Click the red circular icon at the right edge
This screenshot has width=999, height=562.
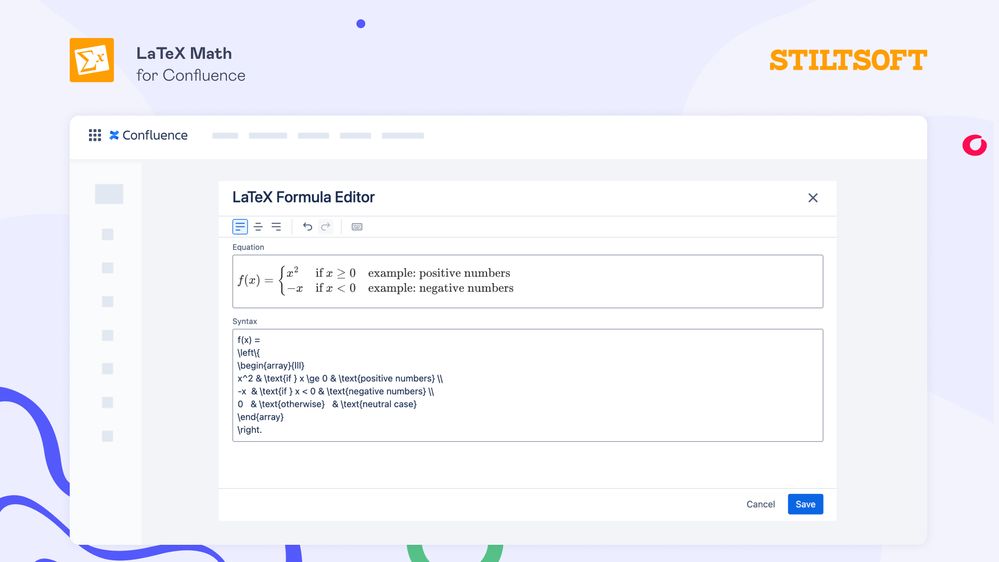tap(974, 145)
